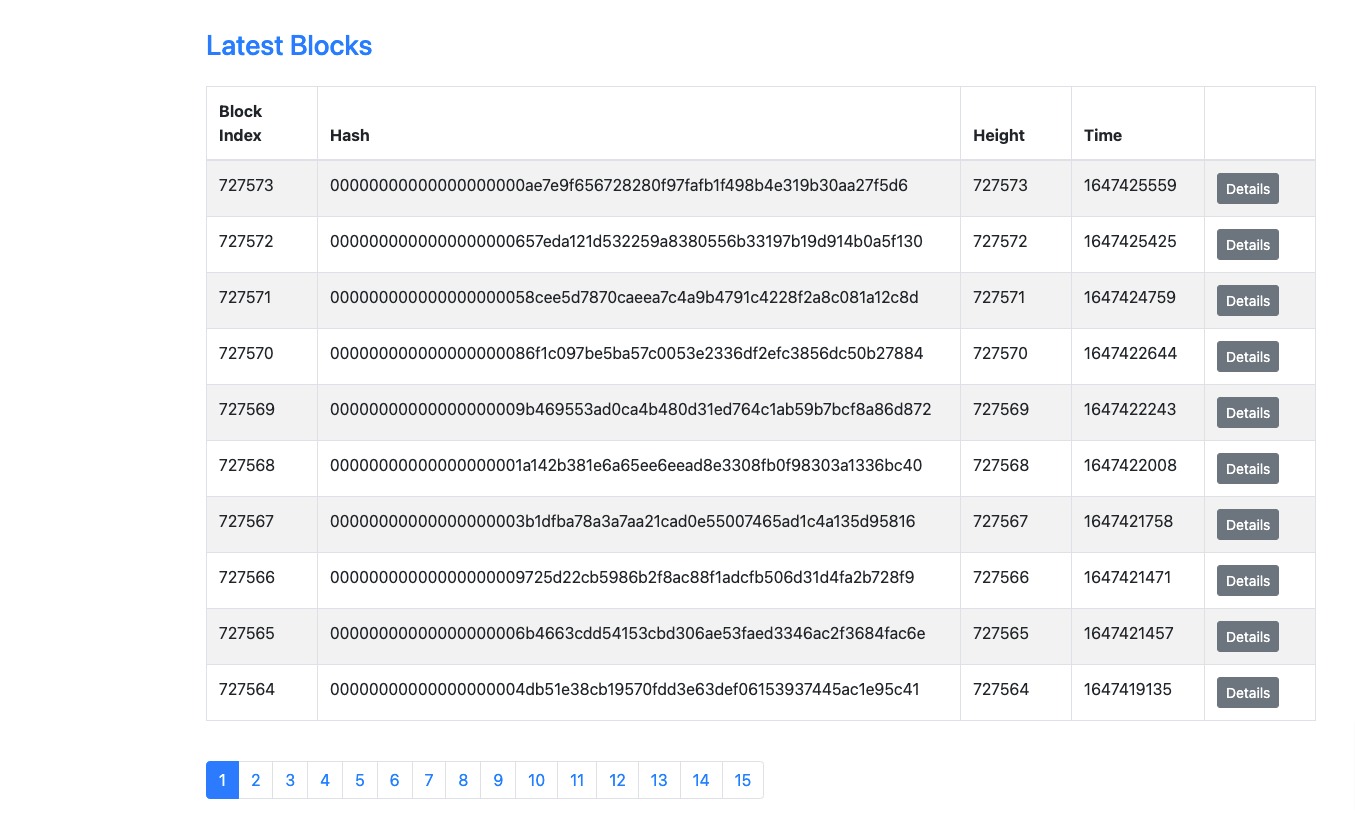
Task: Select the hash of block 727564
Action: click(x=624, y=689)
